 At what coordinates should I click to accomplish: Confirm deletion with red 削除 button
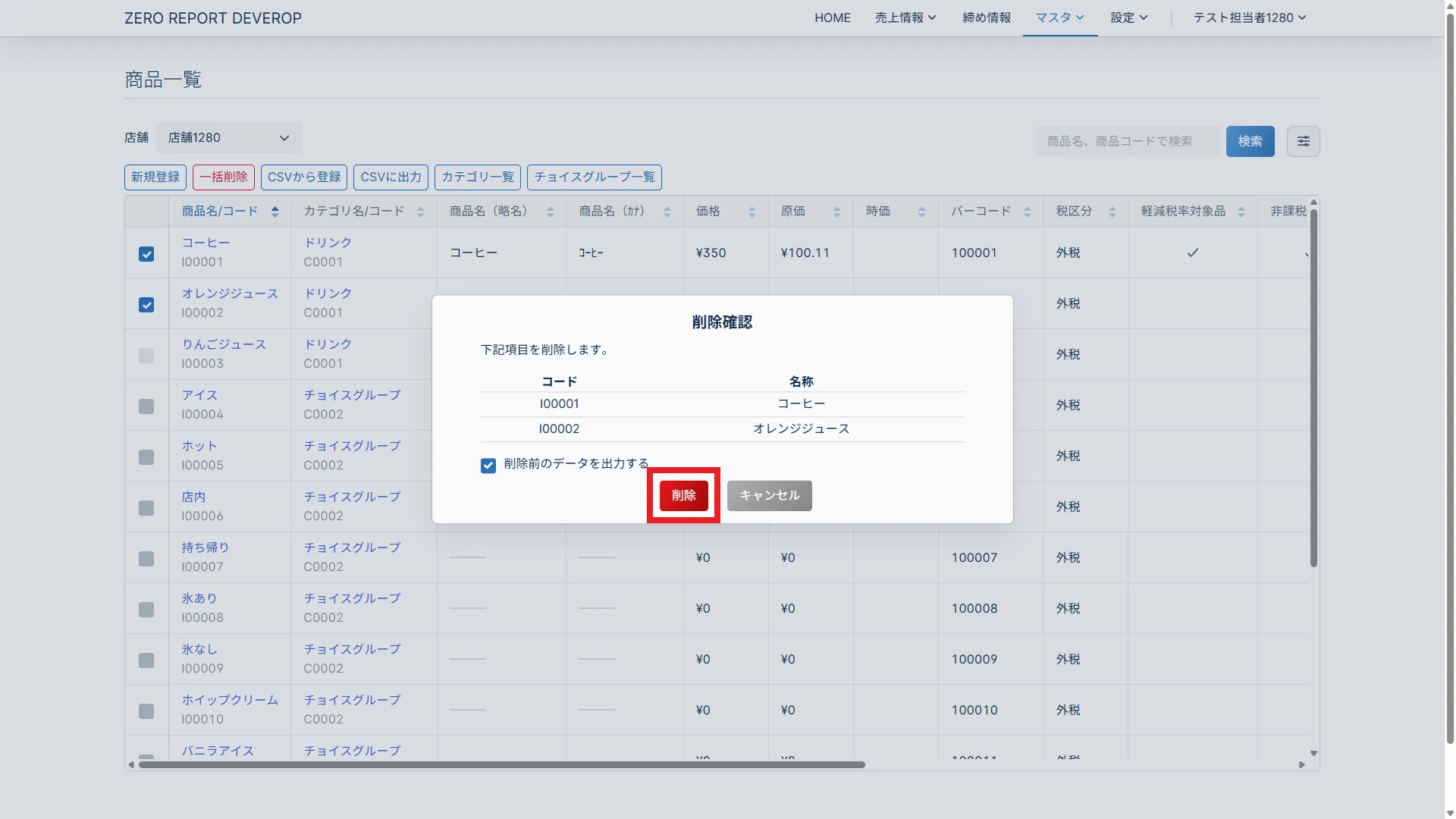tap(683, 495)
